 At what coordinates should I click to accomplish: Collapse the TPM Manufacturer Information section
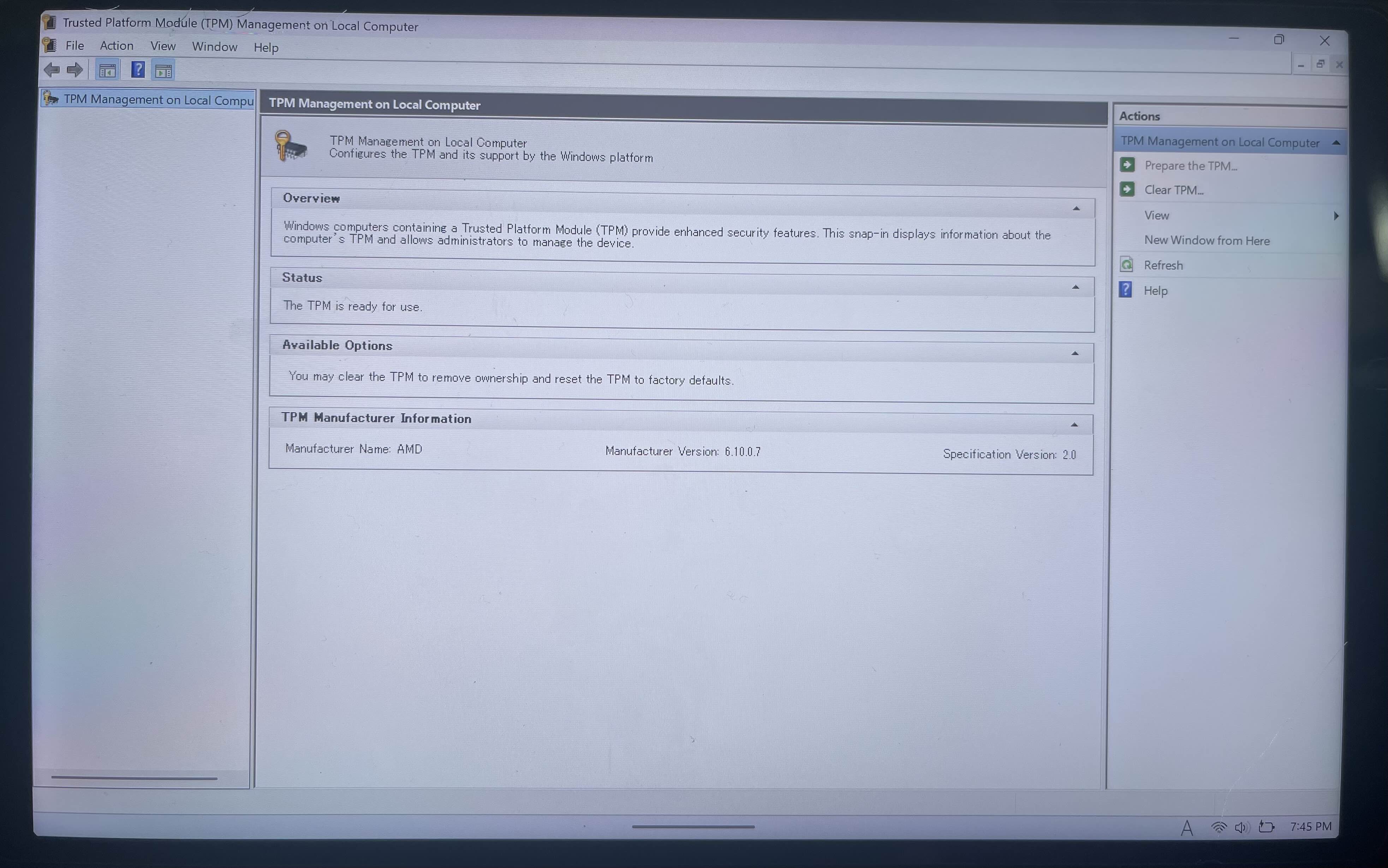pyautogui.click(x=1074, y=425)
